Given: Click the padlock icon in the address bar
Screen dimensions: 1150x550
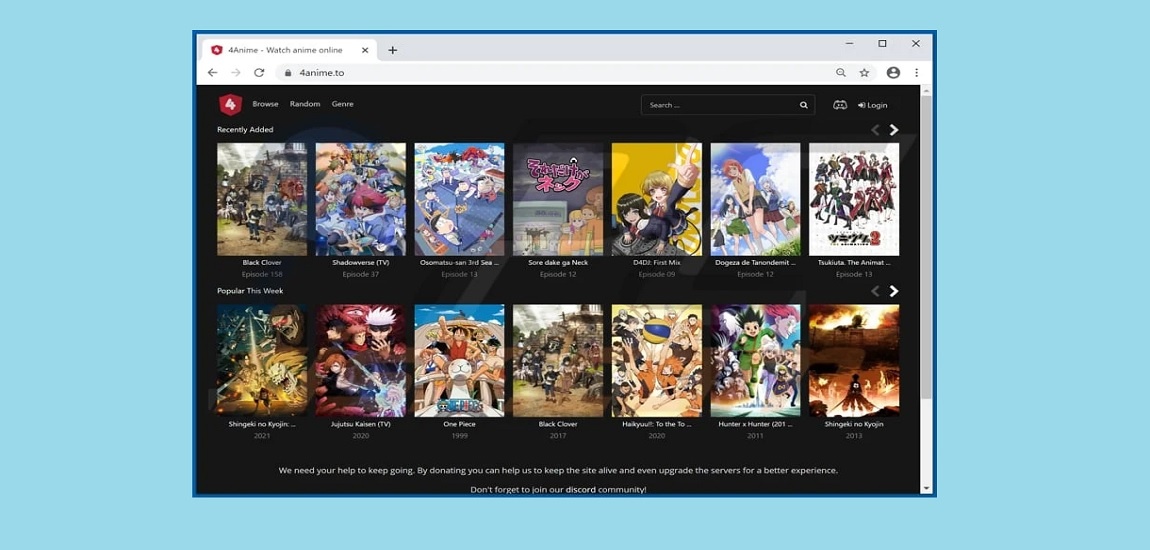Looking at the screenshot, I should tap(288, 73).
